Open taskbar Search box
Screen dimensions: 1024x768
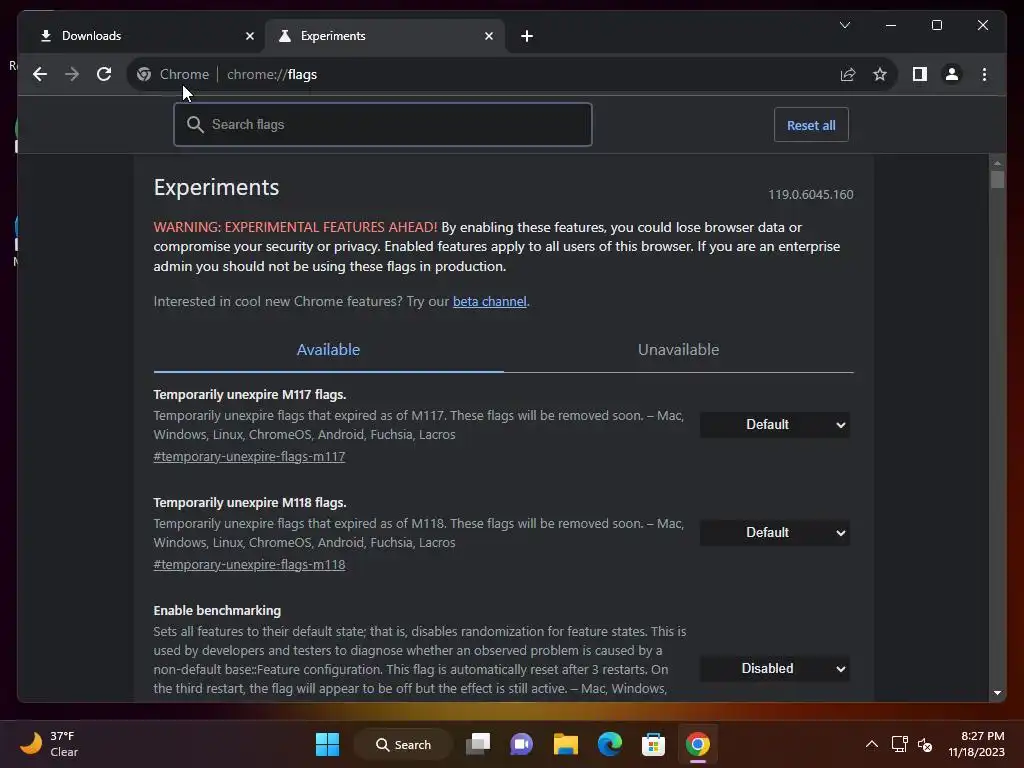(x=404, y=744)
